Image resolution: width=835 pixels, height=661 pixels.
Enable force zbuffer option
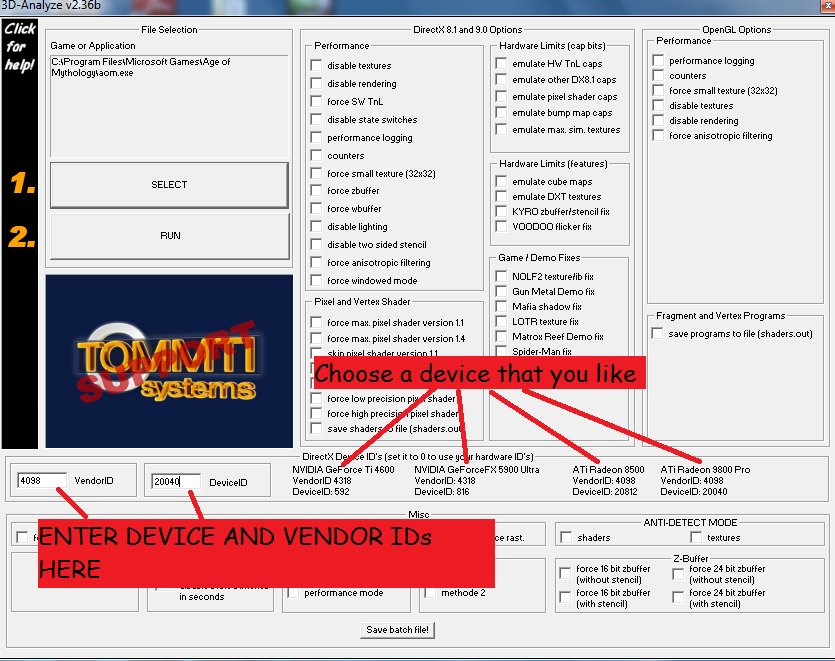pyautogui.click(x=316, y=190)
